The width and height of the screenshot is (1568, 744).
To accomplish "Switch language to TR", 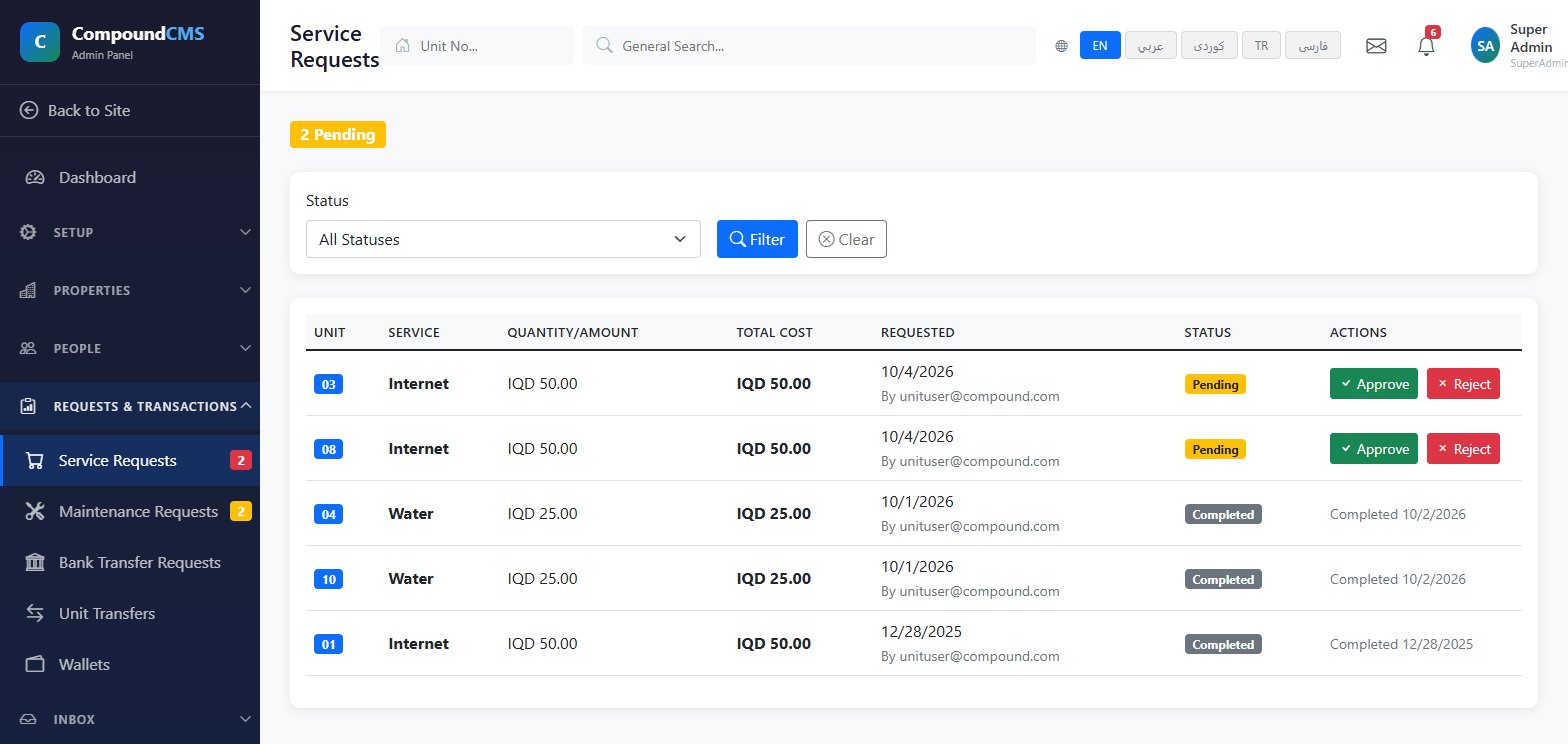I will (x=1261, y=46).
